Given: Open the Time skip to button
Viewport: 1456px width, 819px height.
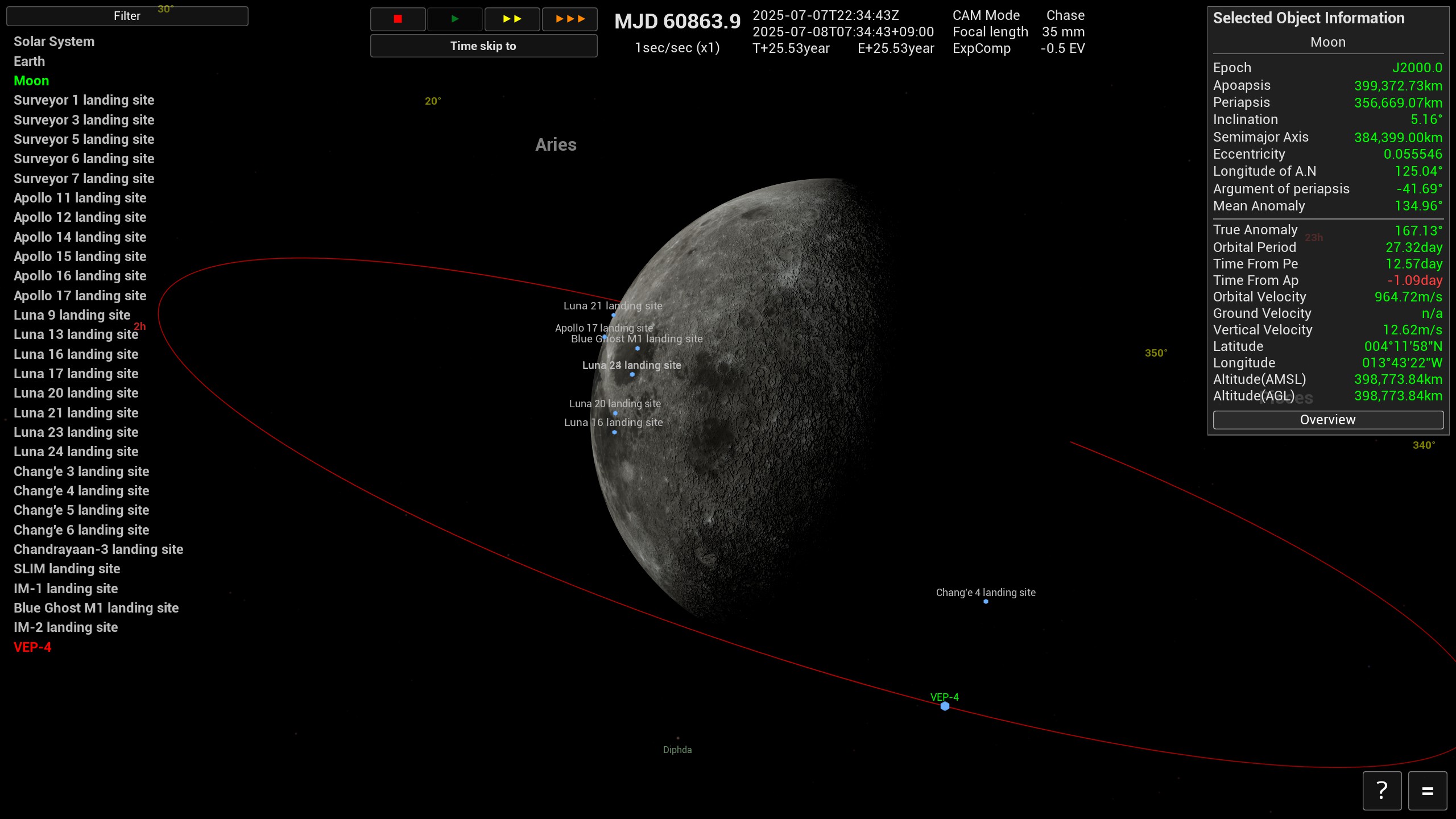Looking at the screenshot, I should pos(483,46).
